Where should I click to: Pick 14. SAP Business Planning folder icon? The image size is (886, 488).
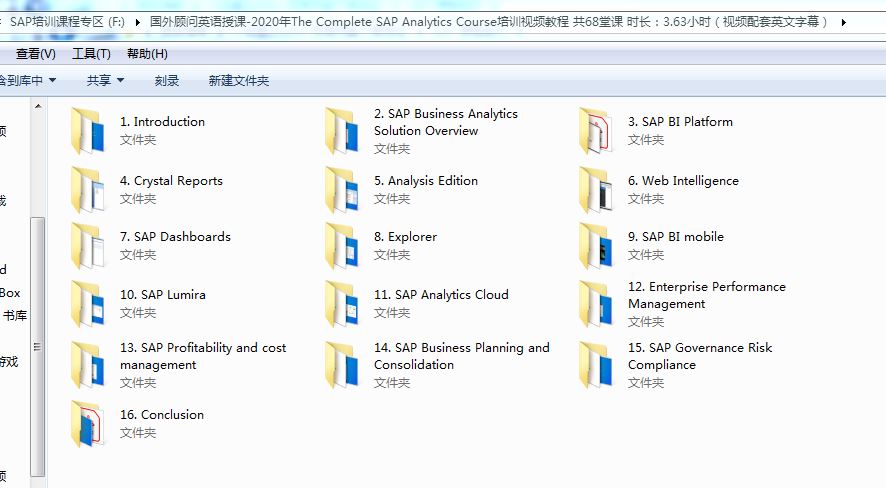click(342, 365)
